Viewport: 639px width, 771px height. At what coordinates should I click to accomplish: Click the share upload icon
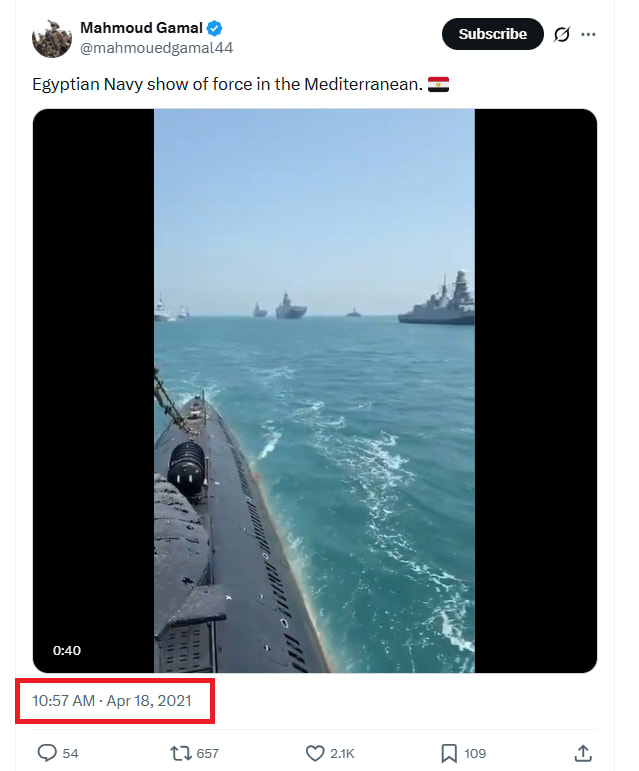point(582,753)
